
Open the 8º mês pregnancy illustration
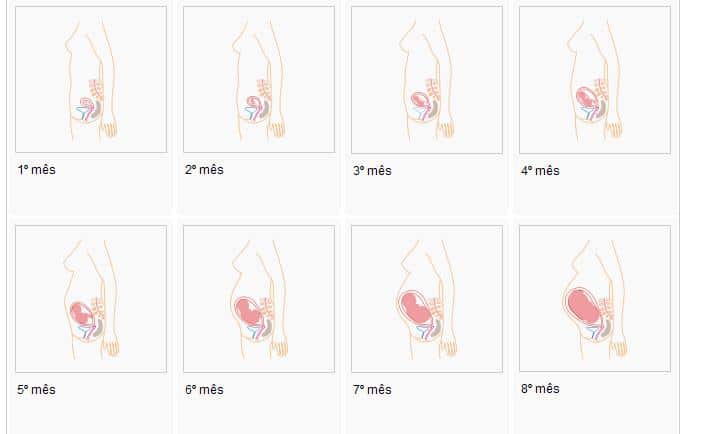pos(595,298)
